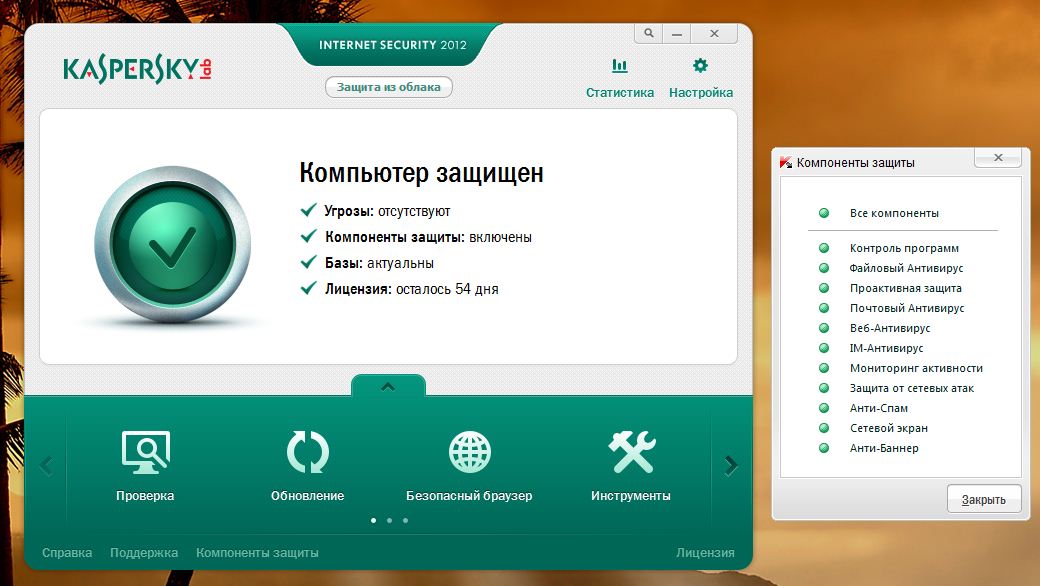This screenshot has height=586, width=1040.
Task: Click the Kaspersky K icon in Компоненты защиты title
Action: tap(785, 162)
